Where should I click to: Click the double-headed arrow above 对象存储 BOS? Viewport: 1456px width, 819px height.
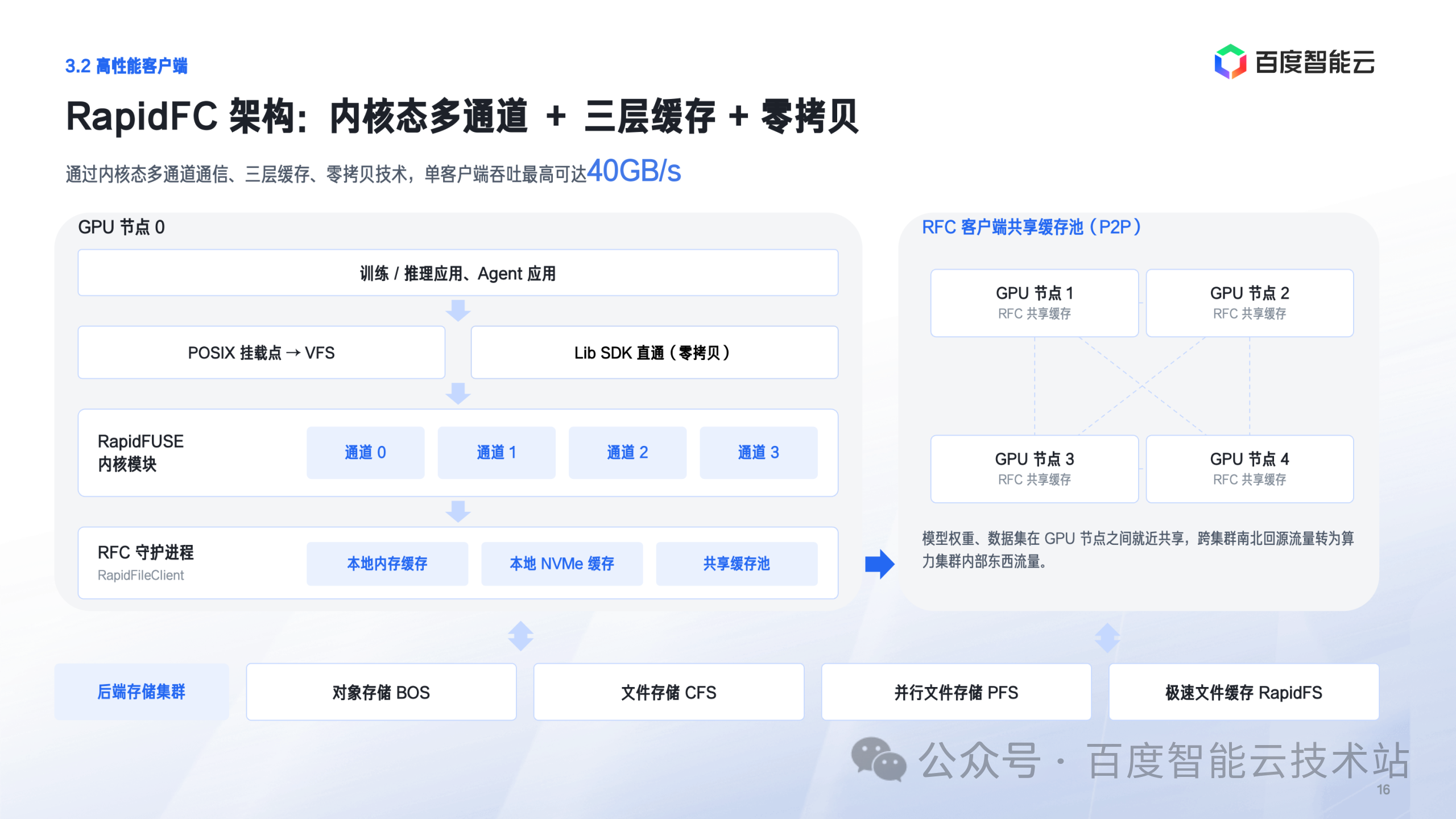pyautogui.click(x=520, y=636)
